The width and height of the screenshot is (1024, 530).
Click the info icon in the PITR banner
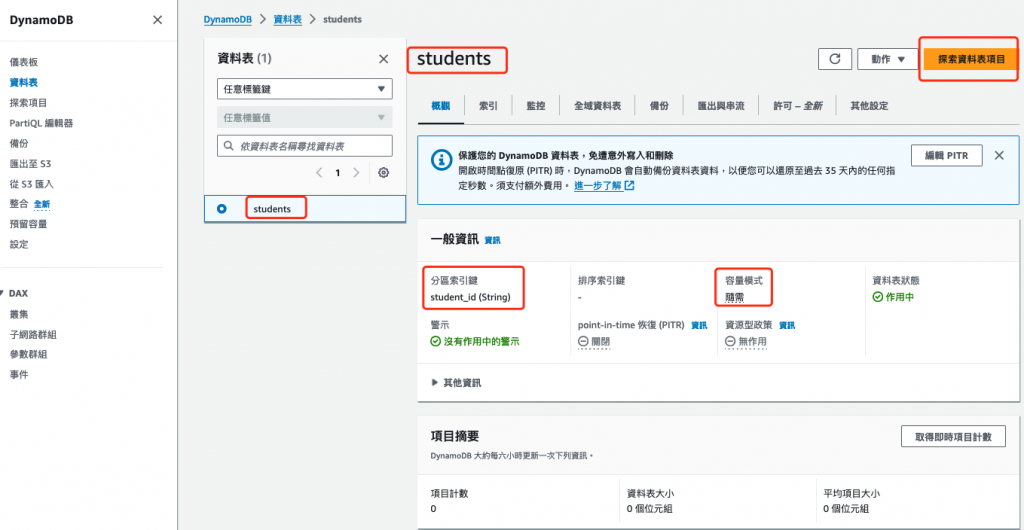click(x=441, y=159)
